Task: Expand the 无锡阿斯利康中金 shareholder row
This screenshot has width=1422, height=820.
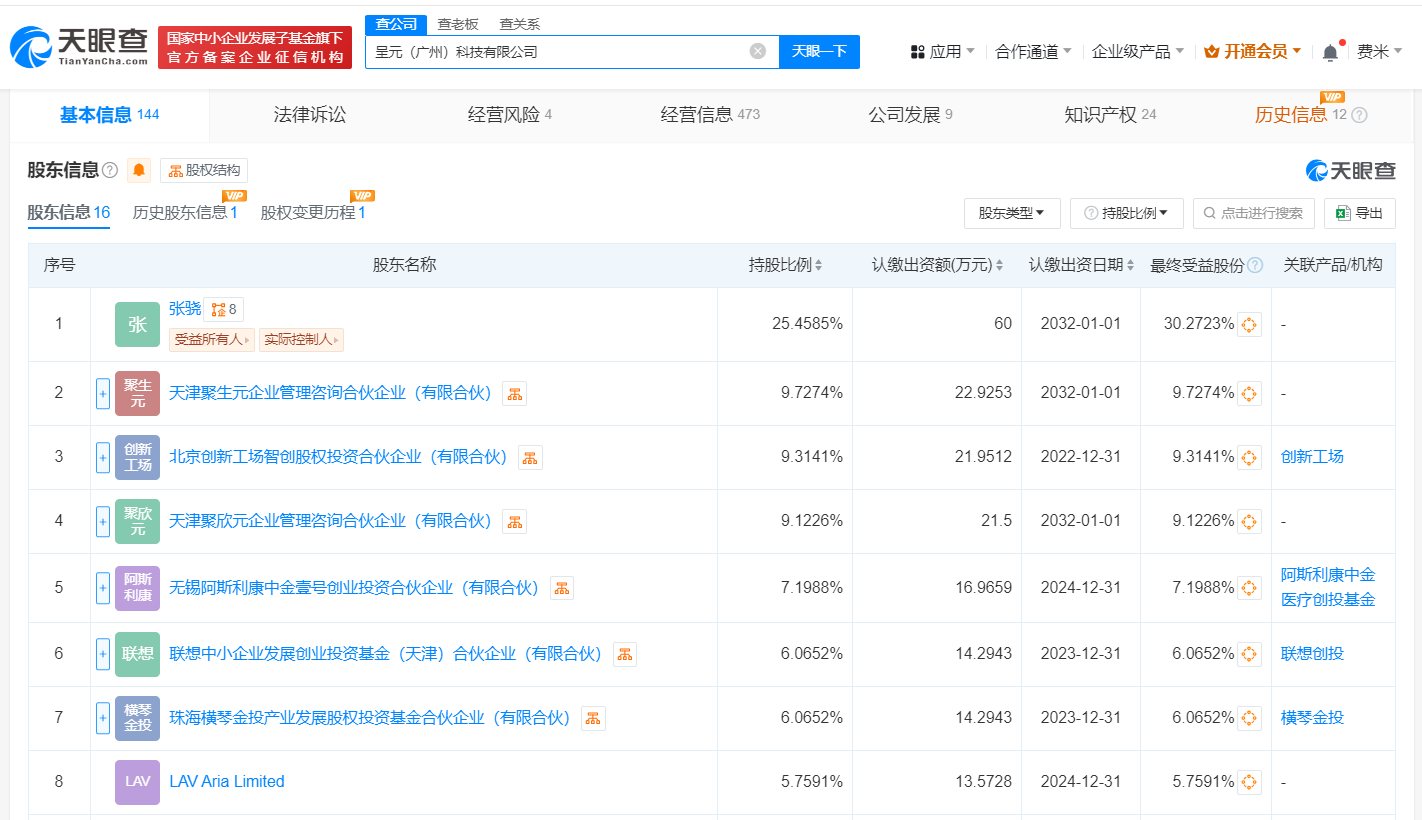Action: (x=102, y=588)
